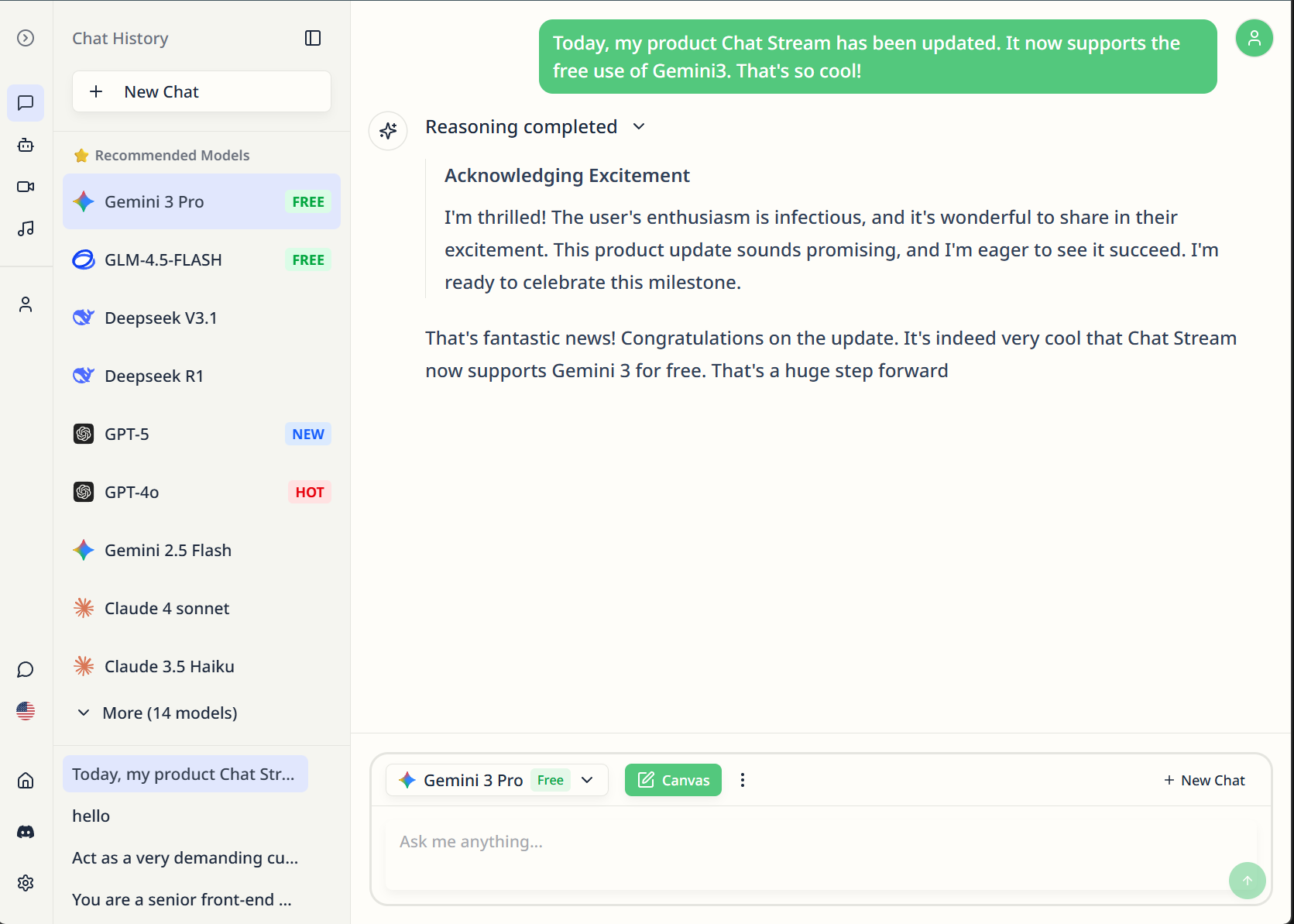The height and width of the screenshot is (924, 1294).
Task: Collapse the Reasoning completed section
Action: click(639, 126)
